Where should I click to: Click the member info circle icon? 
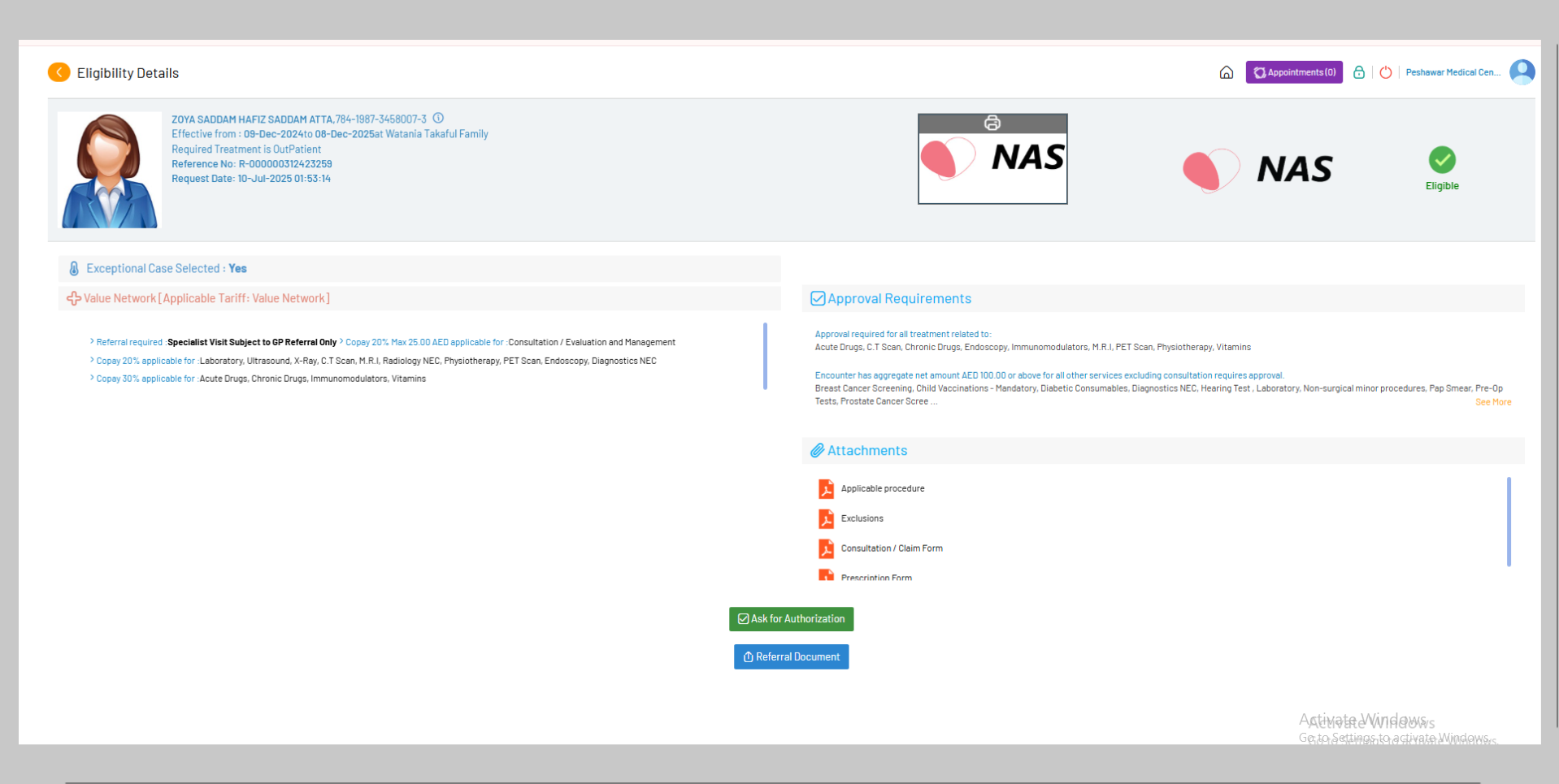click(438, 118)
